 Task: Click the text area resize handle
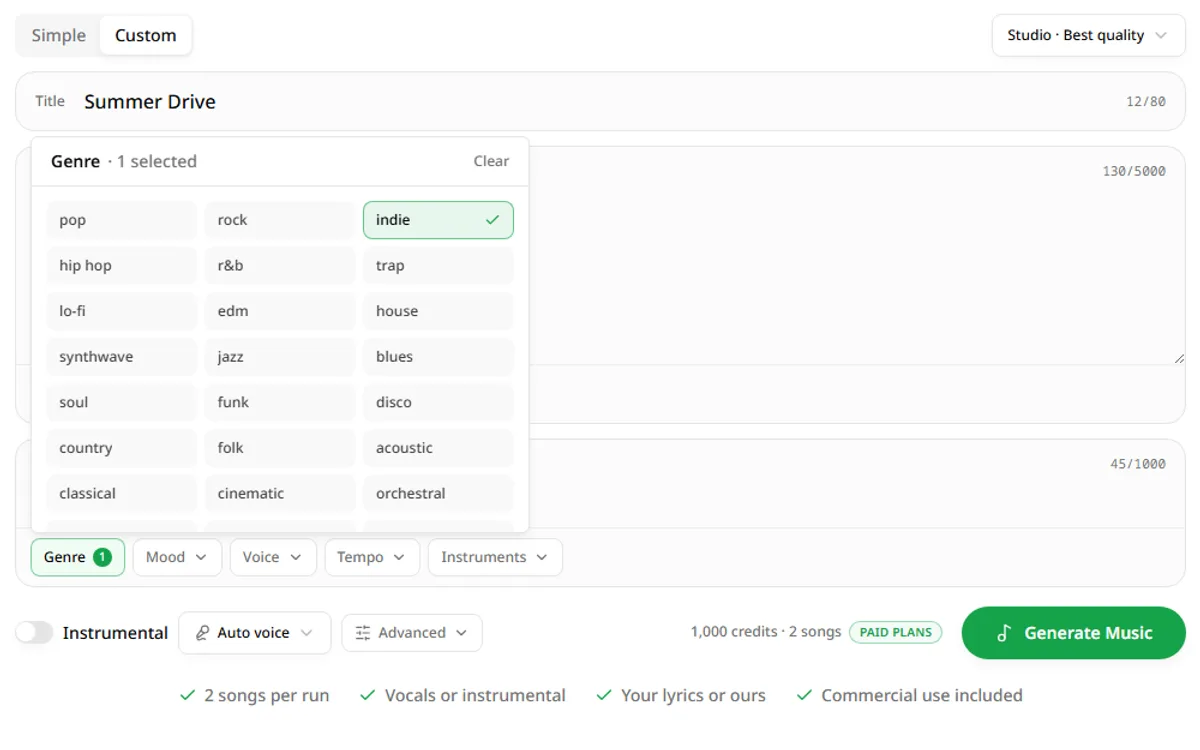tap(1179, 358)
